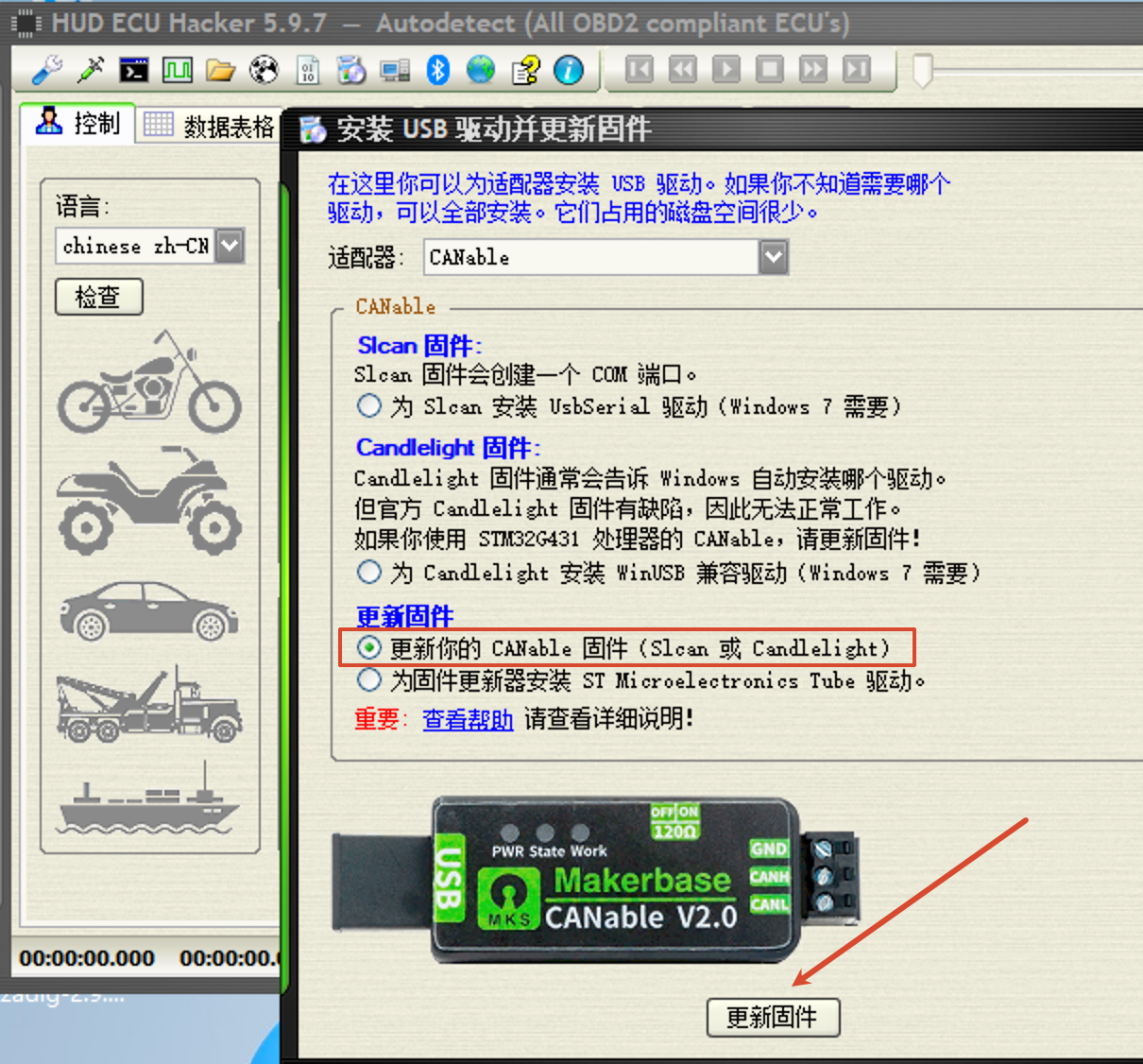
Task: Select the ship vehicle icon
Action: (149, 798)
